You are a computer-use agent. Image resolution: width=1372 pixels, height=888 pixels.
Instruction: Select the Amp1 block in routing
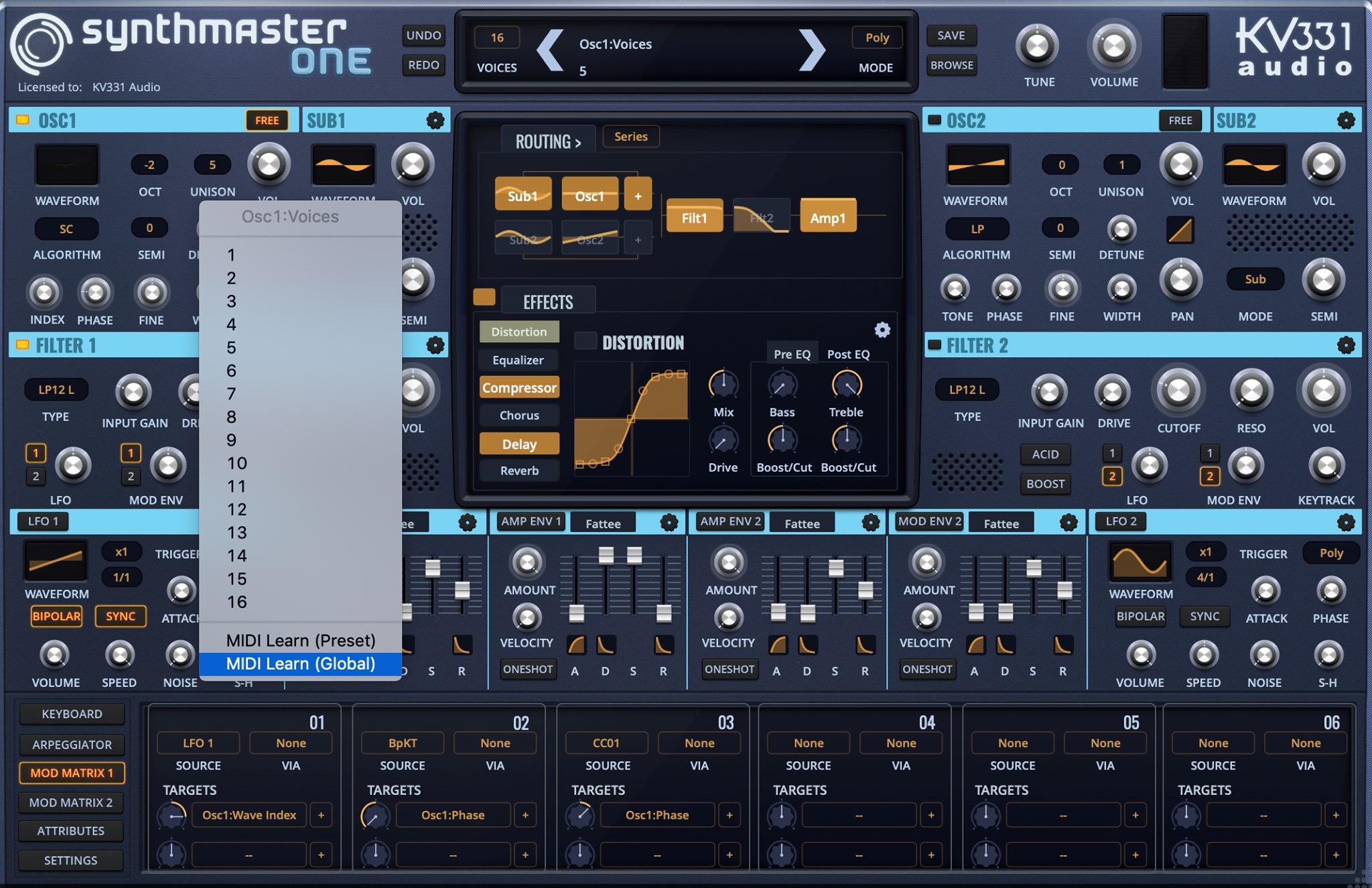(828, 216)
